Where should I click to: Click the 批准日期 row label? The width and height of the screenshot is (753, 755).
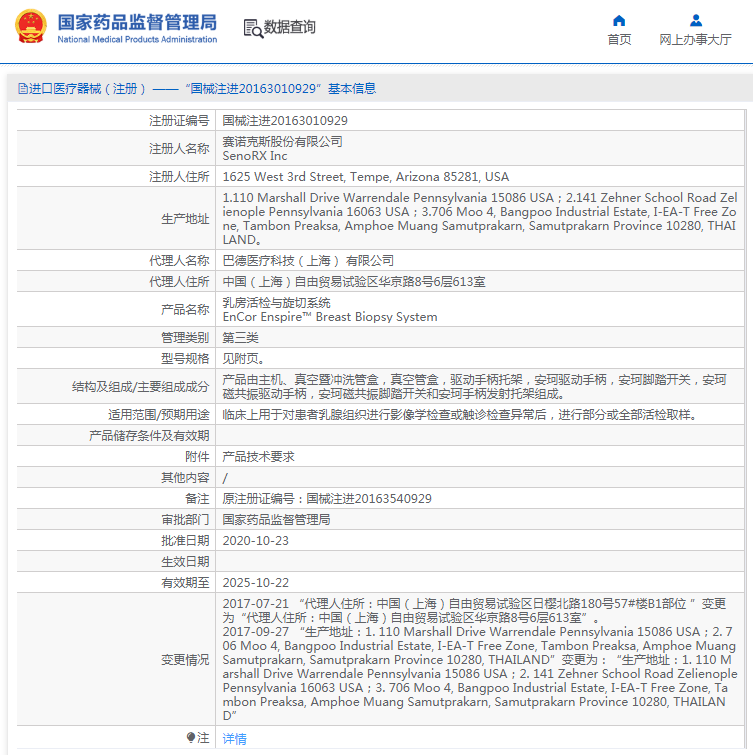coord(185,541)
